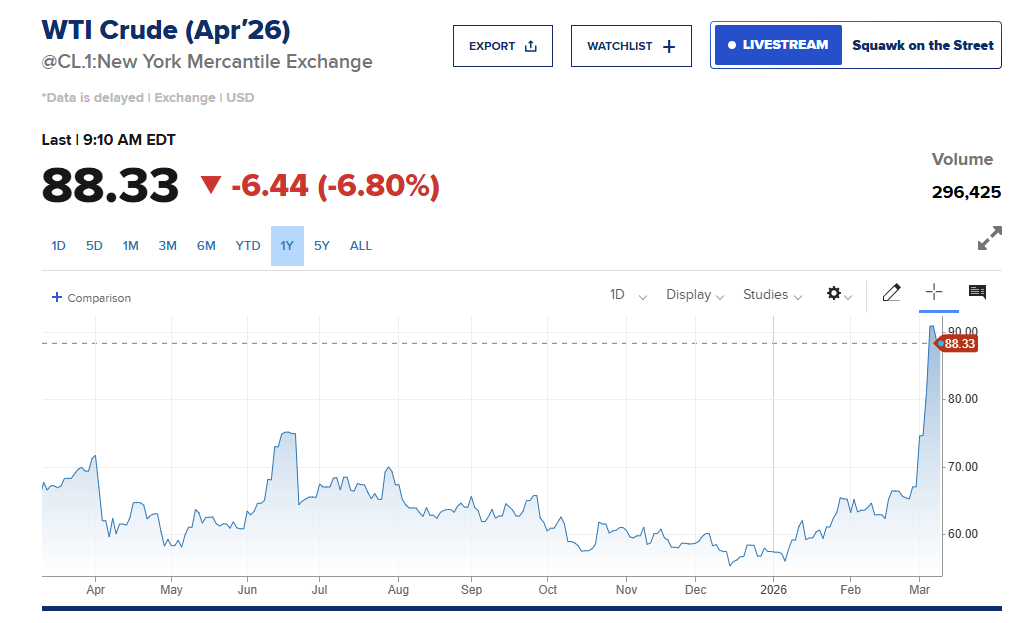Select the 5D time range tab
1014x623 pixels.
[94, 246]
